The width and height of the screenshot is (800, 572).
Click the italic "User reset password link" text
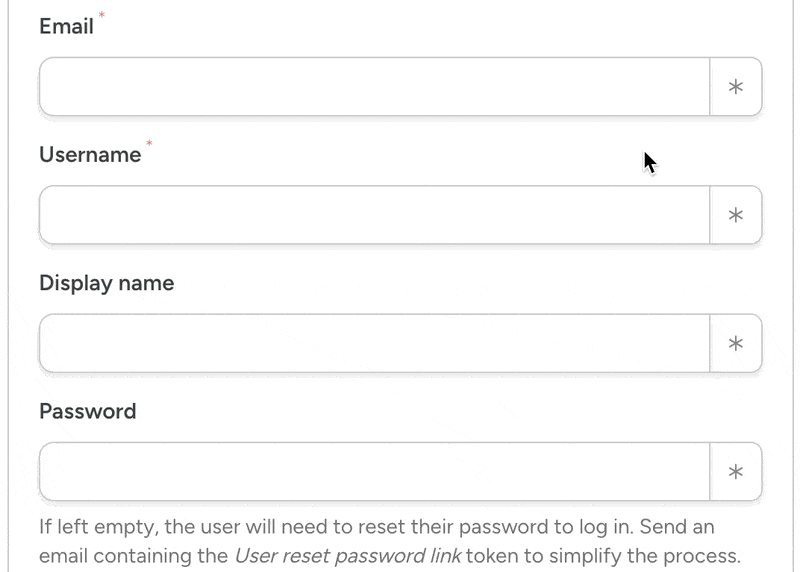[x=347, y=556]
